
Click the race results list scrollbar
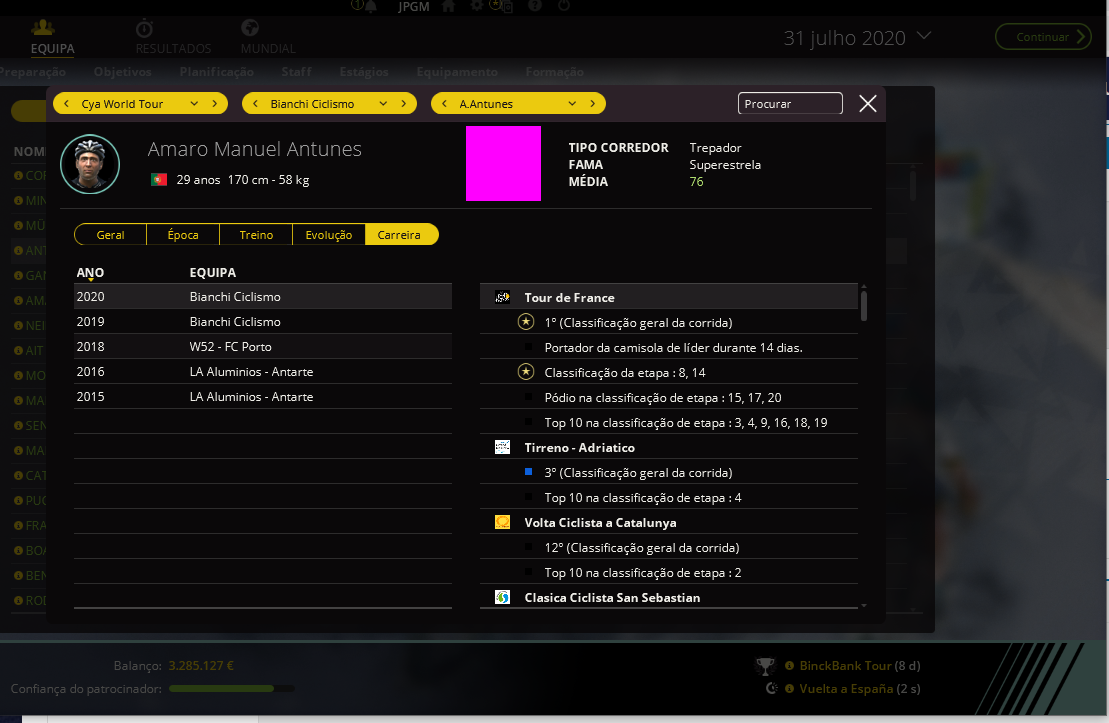click(x=864, y=306)
